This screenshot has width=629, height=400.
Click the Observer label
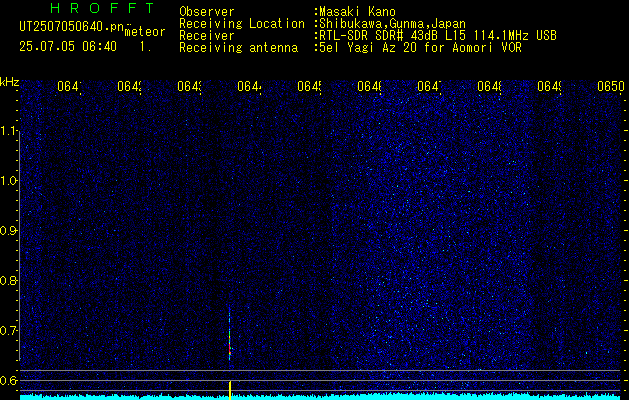[207, 12]
